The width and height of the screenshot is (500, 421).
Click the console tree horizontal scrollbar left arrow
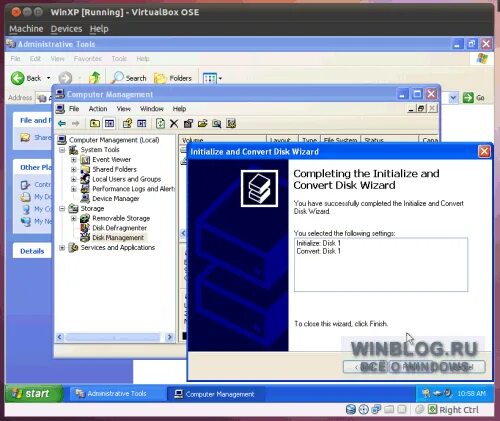tap(60, 337)
